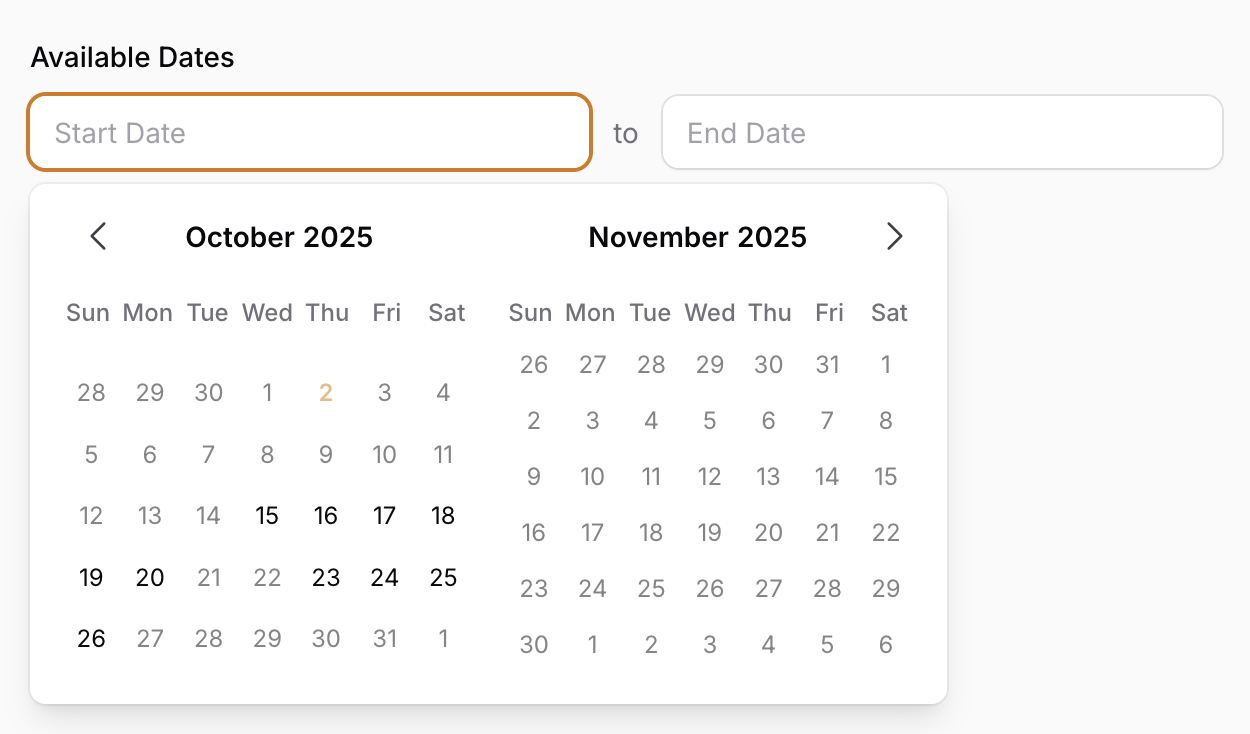The width and height of the screenshot is (1250, 734).
Task: Click the Available Dates label
Action: [132, 57]
